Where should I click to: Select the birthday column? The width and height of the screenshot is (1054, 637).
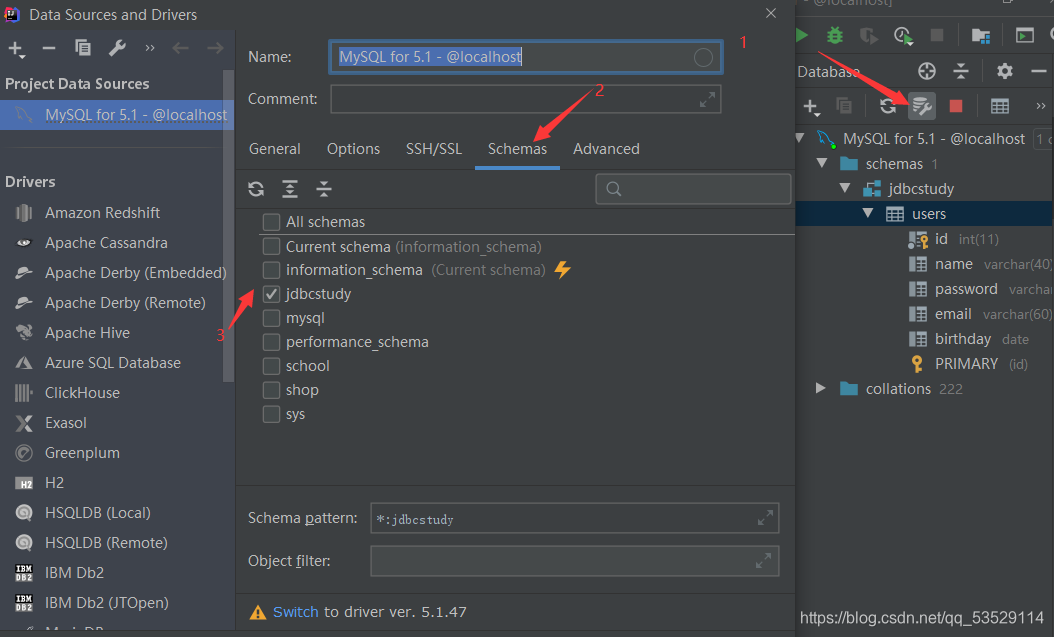point(963,339)
